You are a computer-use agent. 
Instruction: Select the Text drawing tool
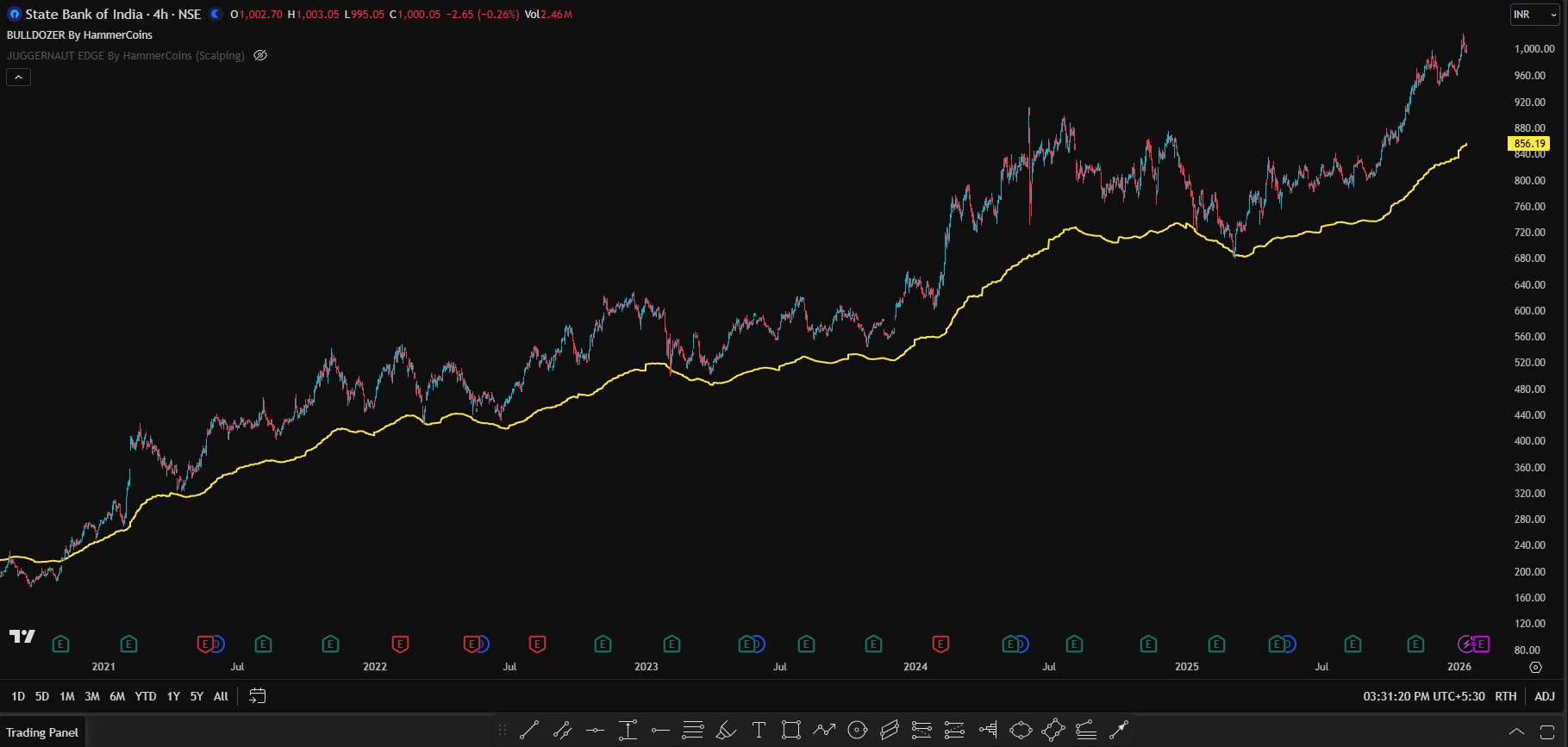[759, 731]
